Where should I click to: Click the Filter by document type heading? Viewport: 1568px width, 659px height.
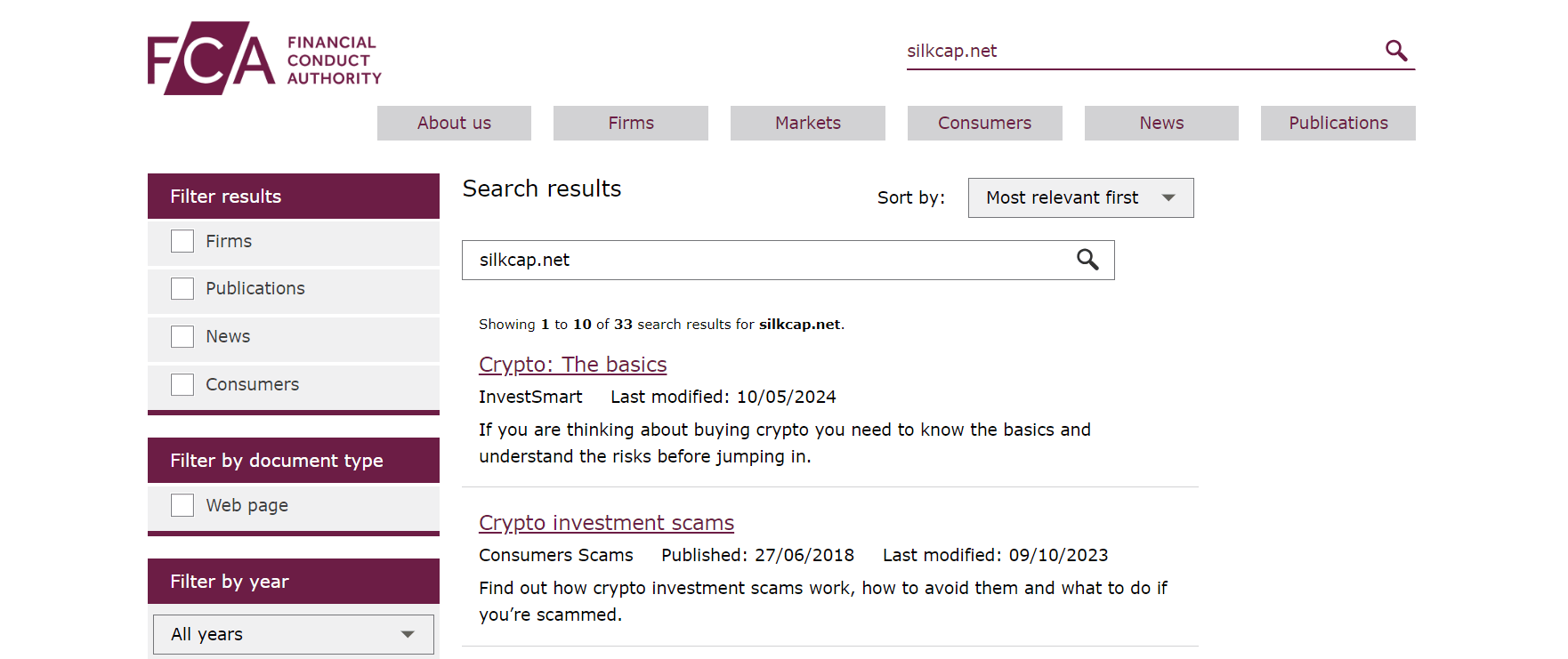(294, 460)
